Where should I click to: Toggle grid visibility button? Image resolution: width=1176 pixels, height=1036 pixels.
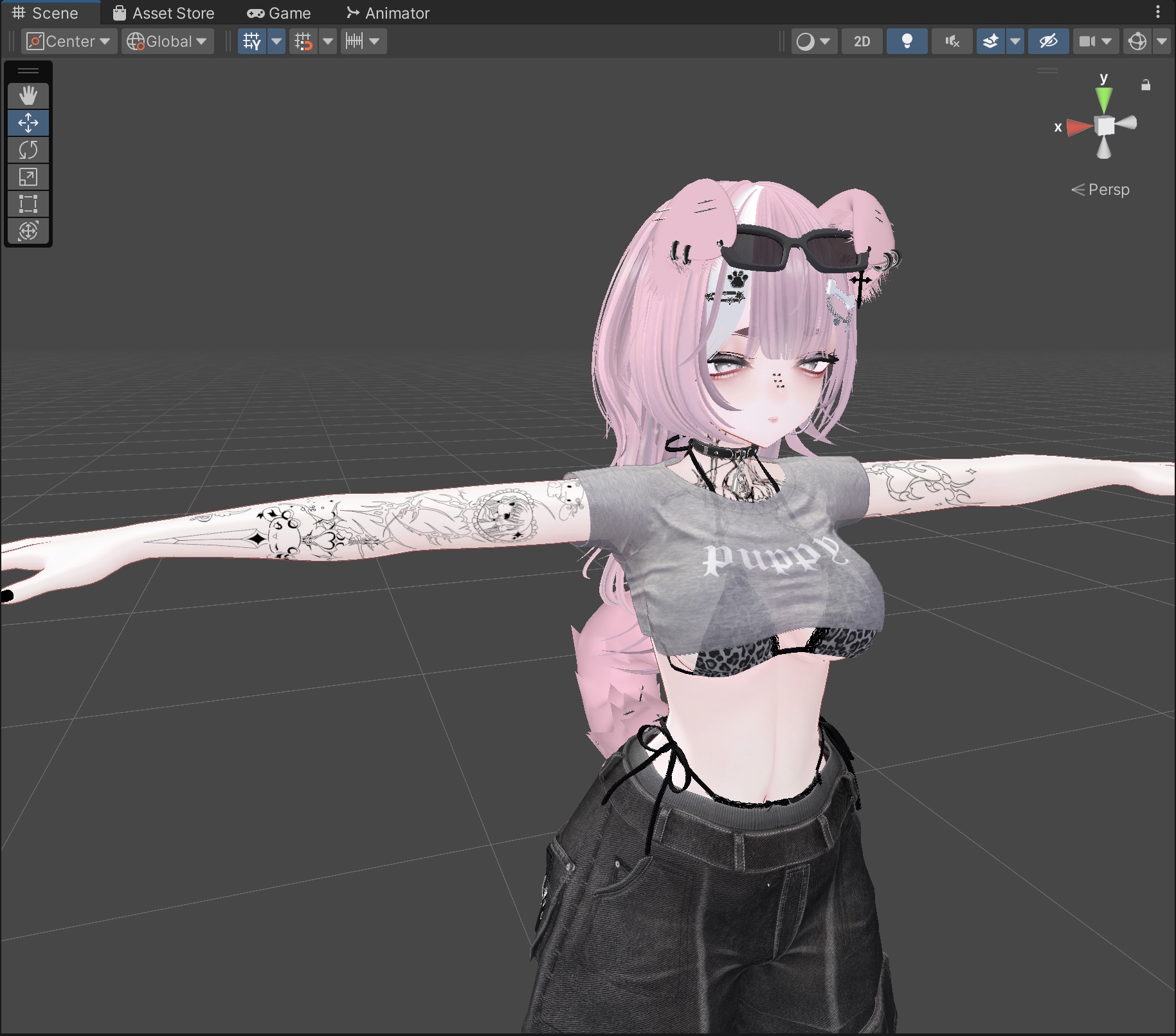[x=252, y=42]
